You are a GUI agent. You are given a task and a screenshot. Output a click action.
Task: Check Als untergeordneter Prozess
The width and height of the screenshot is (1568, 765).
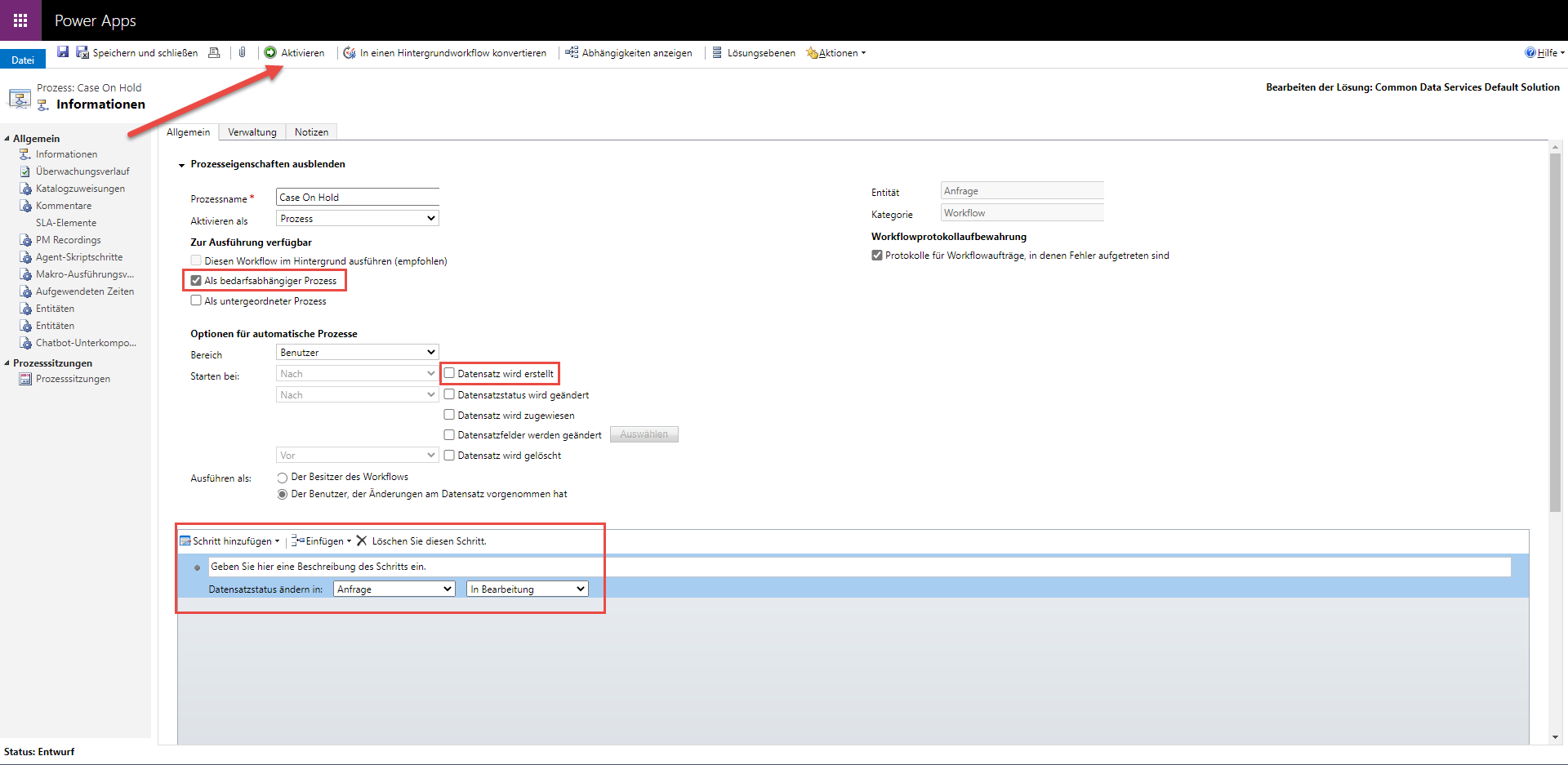point(196,300)
